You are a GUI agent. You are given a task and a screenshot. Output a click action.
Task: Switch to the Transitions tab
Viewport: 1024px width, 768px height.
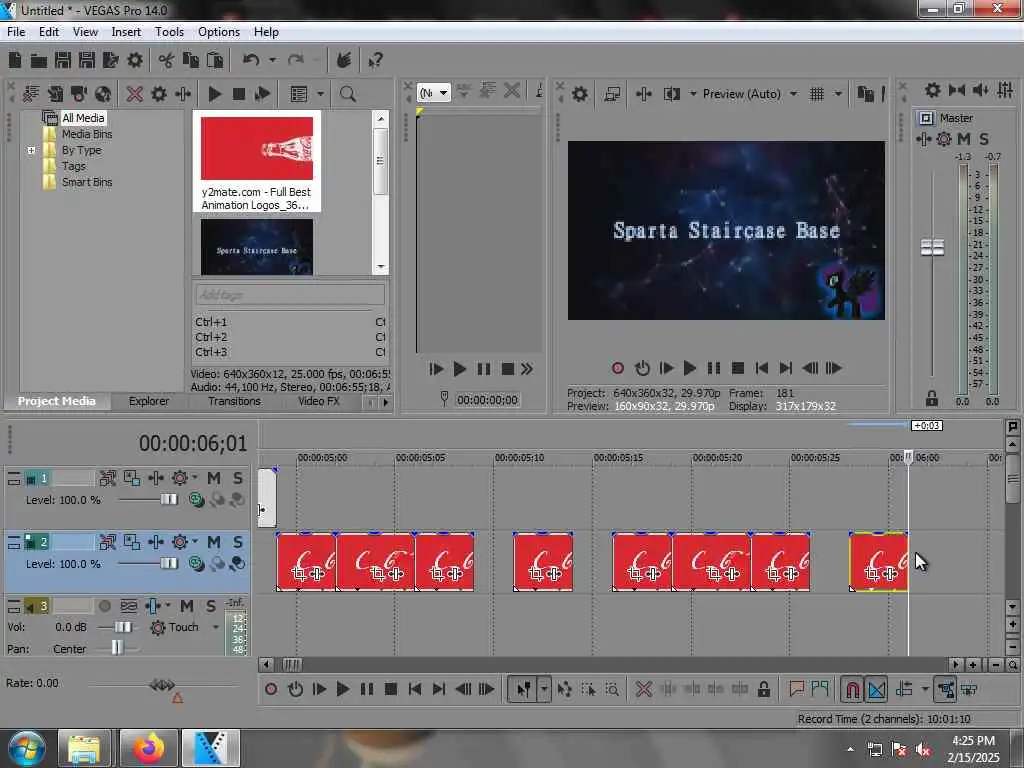tap(234, 401)
